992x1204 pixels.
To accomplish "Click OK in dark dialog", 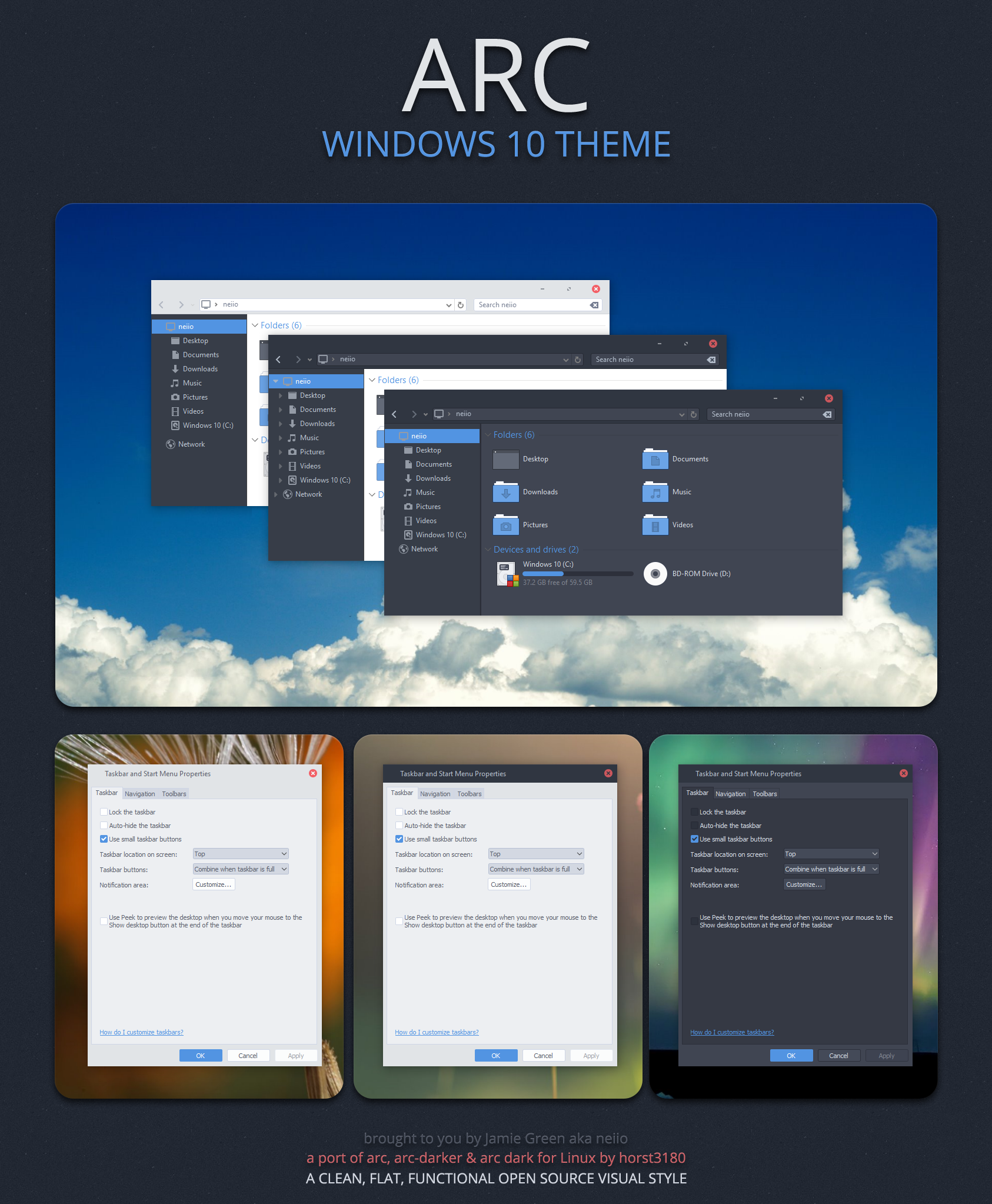I will point(791,1056).
